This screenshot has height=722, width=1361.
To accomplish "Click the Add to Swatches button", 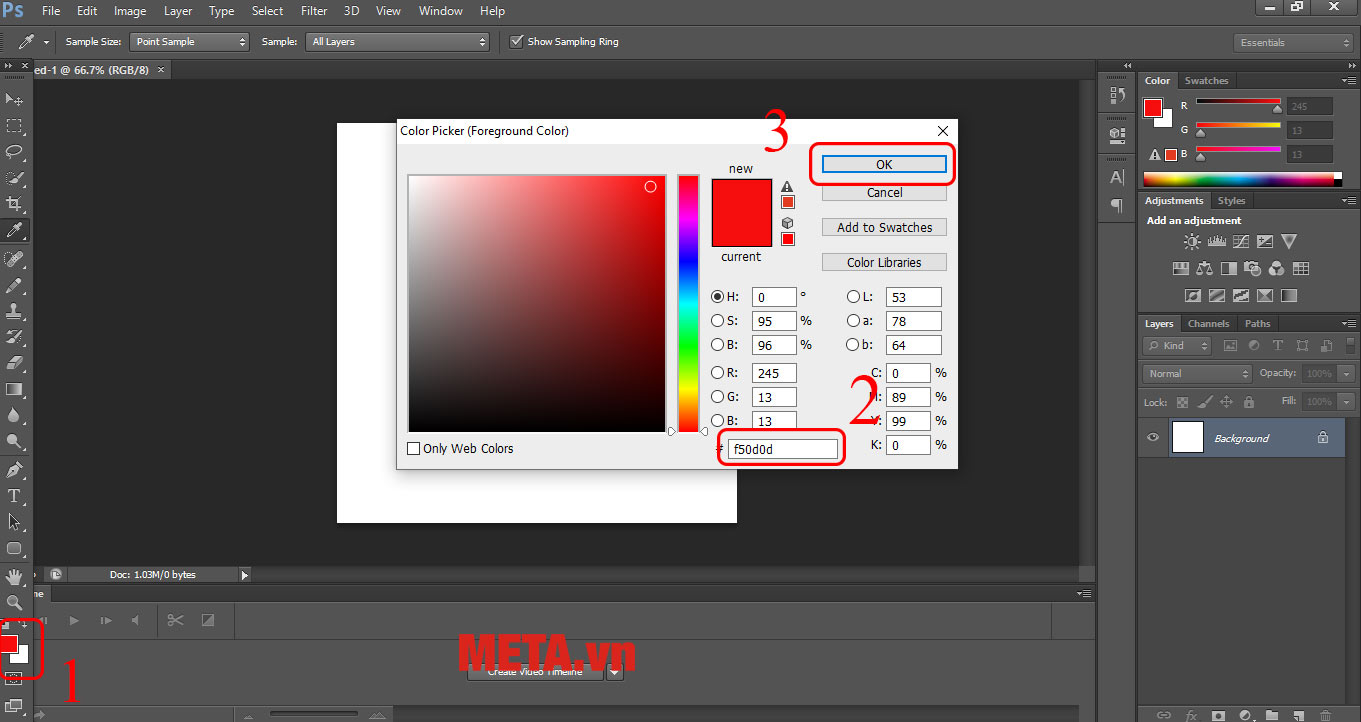I will click(x=884, y=228).
